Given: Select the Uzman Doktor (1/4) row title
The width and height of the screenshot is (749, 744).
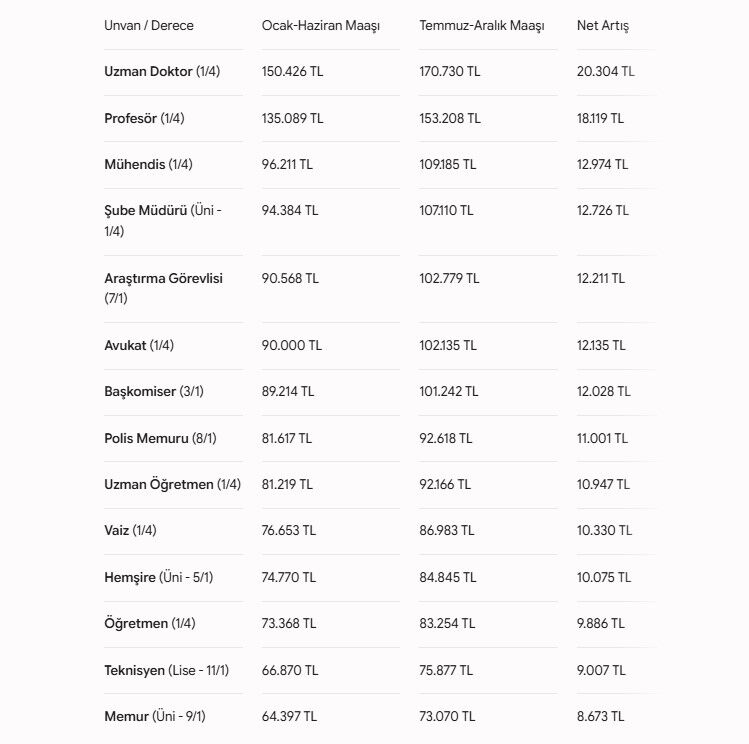Looking at the screenshot, I should pos(162,72).
